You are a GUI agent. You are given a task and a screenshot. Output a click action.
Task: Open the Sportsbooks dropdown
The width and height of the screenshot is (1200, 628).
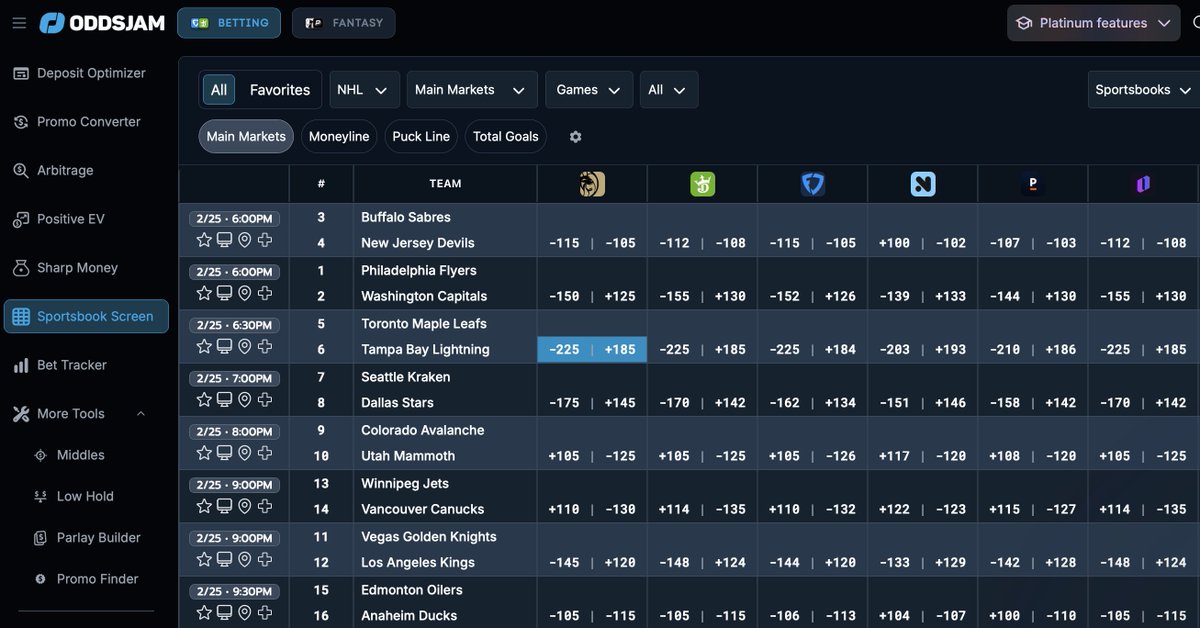coord(1142,89)
